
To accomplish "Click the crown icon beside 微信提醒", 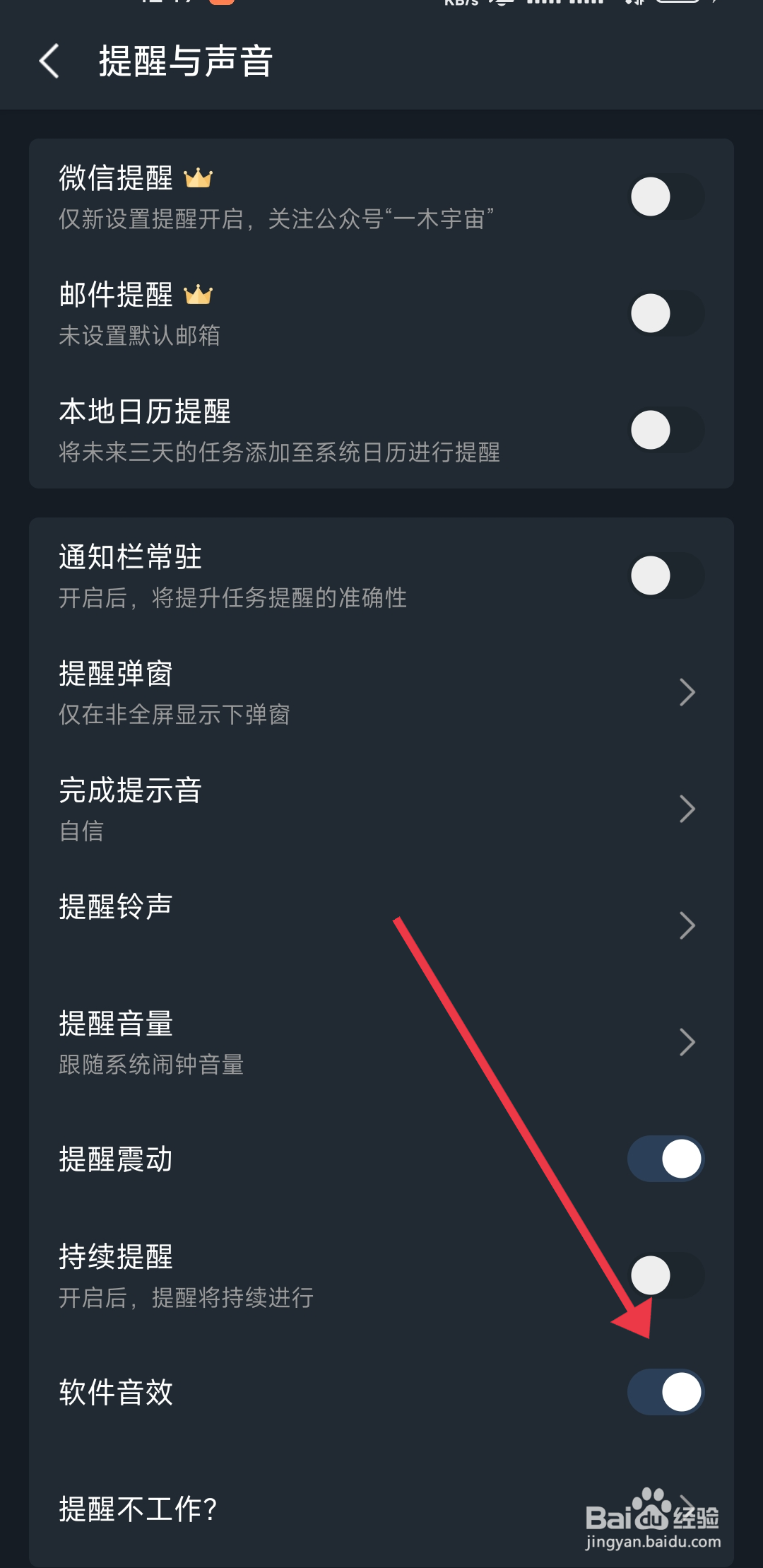I will (x=198, y=178).
